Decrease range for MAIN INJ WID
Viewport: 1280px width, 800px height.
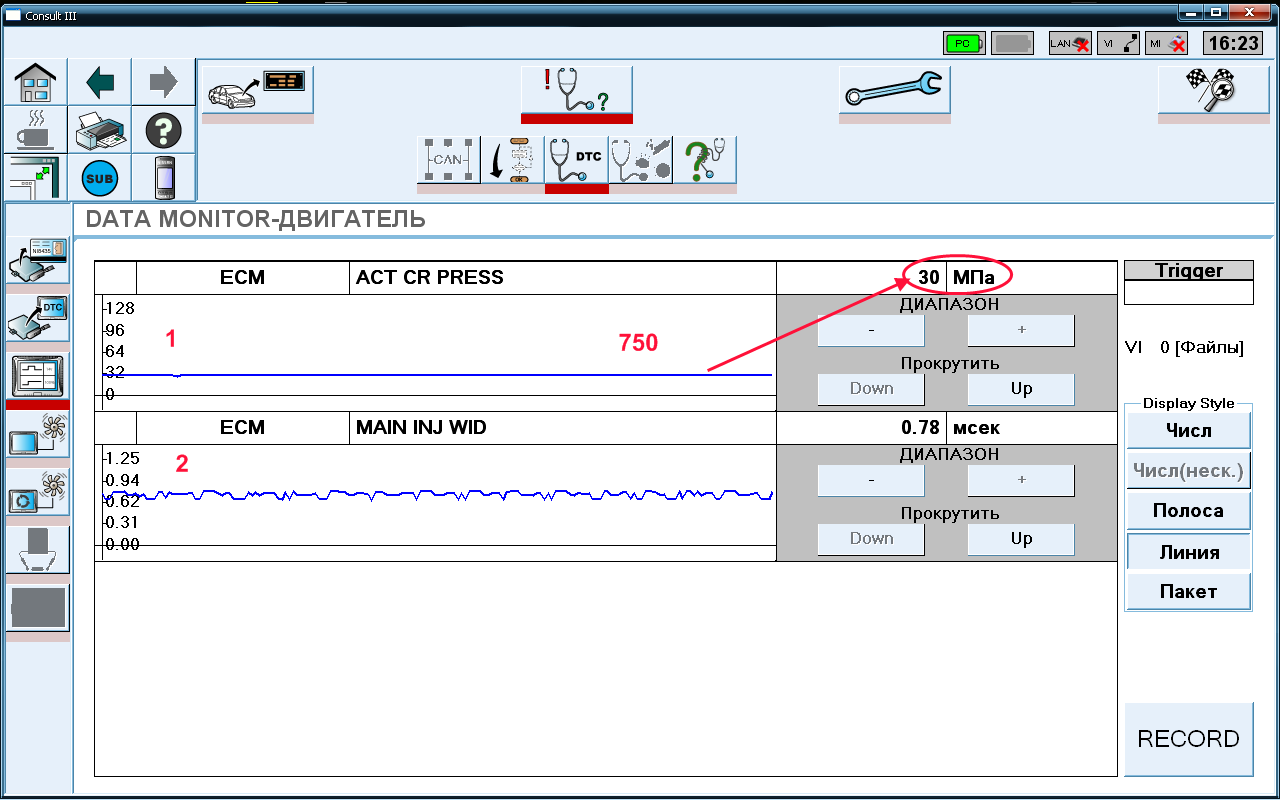(x=871, y=480)
